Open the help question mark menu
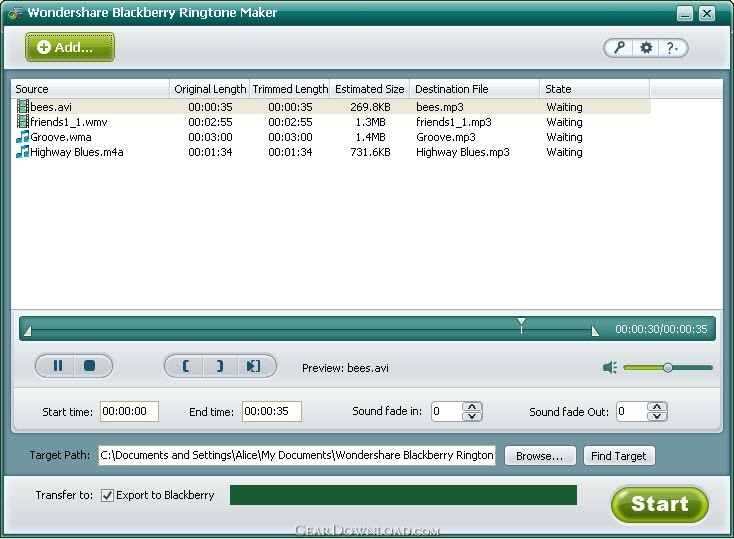Viewport: 734px width, 539px height. [x=672, y=48]
